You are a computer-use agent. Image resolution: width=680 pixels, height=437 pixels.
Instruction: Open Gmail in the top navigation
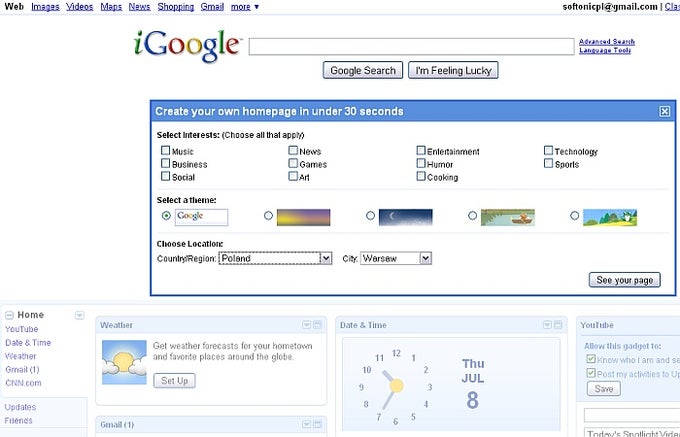coord(212,7)
